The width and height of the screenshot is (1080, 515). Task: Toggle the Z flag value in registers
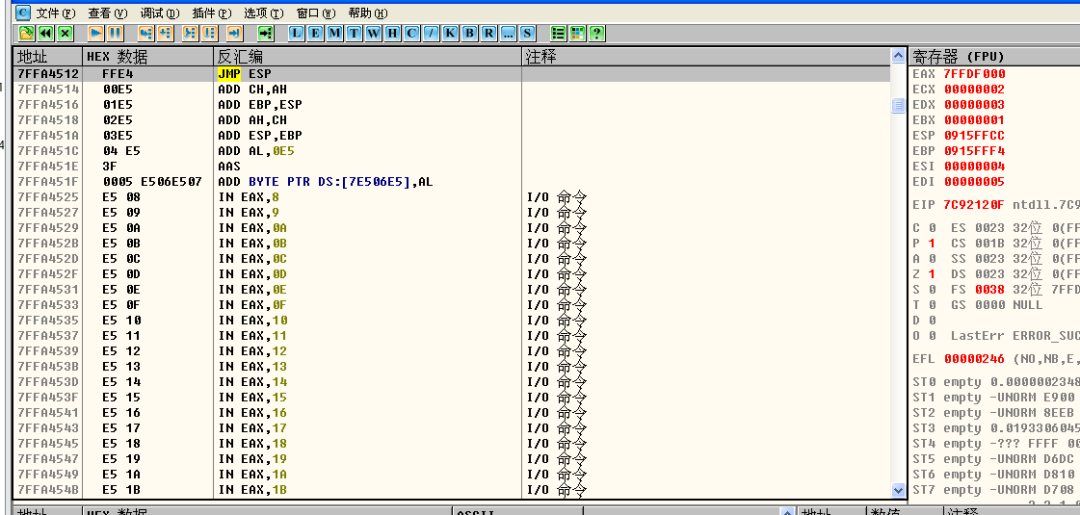pos(932,274)
